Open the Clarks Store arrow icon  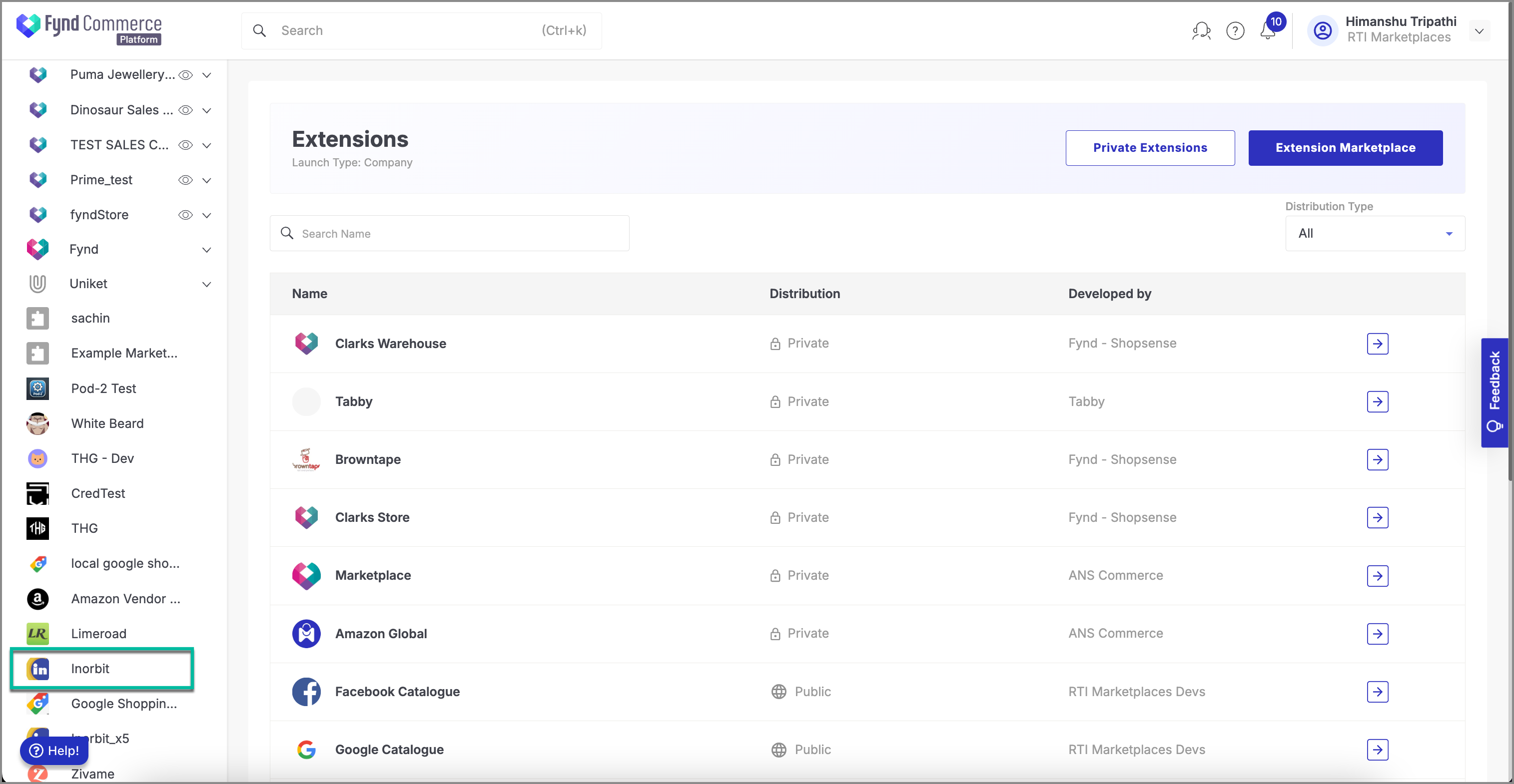click(x=1377, y=517)
